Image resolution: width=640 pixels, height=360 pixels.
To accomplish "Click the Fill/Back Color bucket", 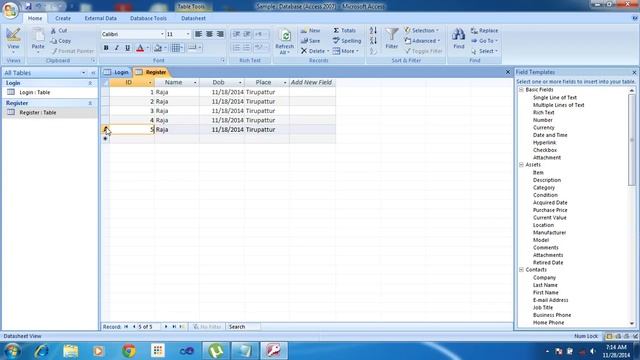I will (158, 48).
